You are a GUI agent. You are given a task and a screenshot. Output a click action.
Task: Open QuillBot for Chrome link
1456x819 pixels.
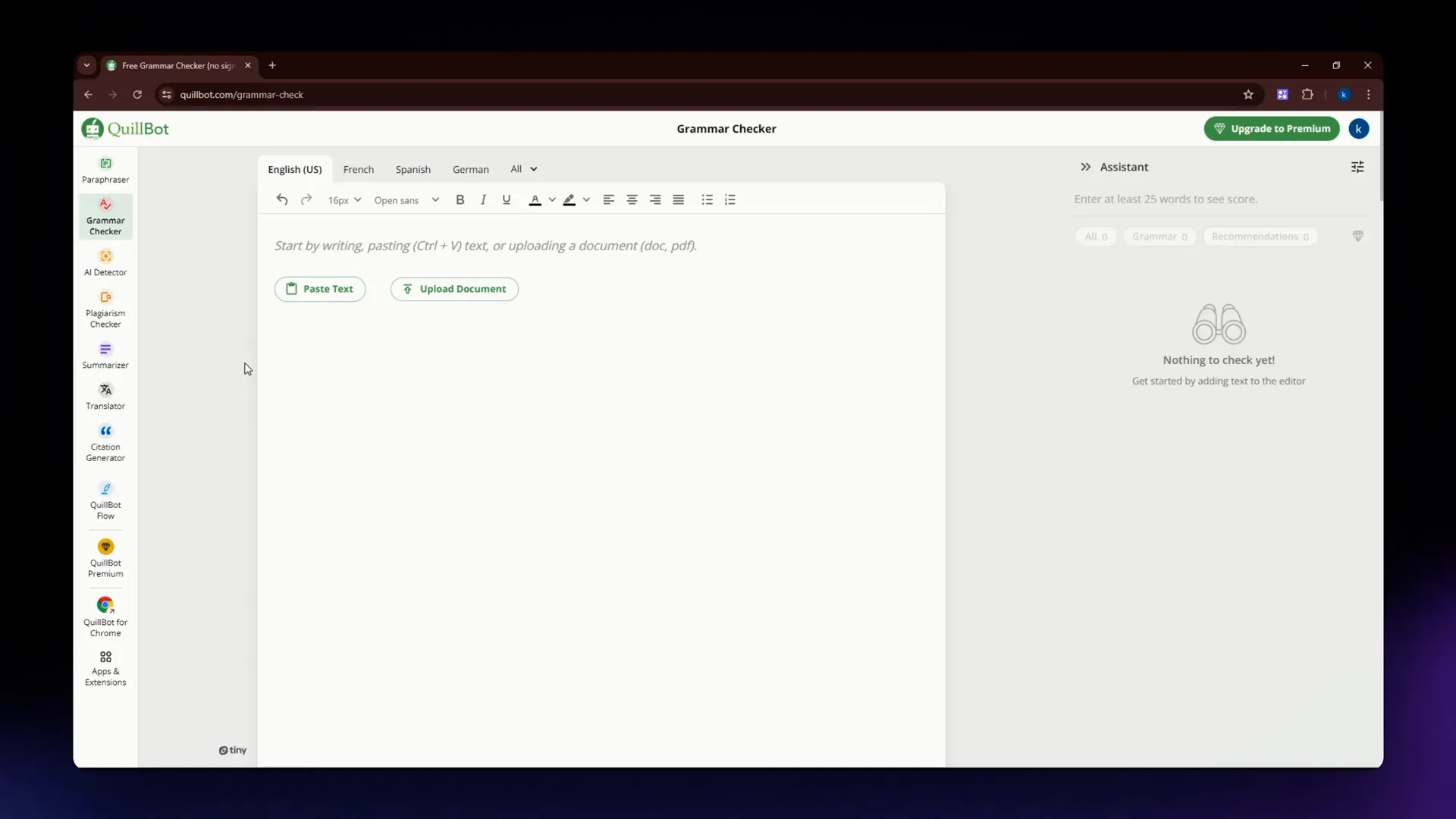pos(105,617)
